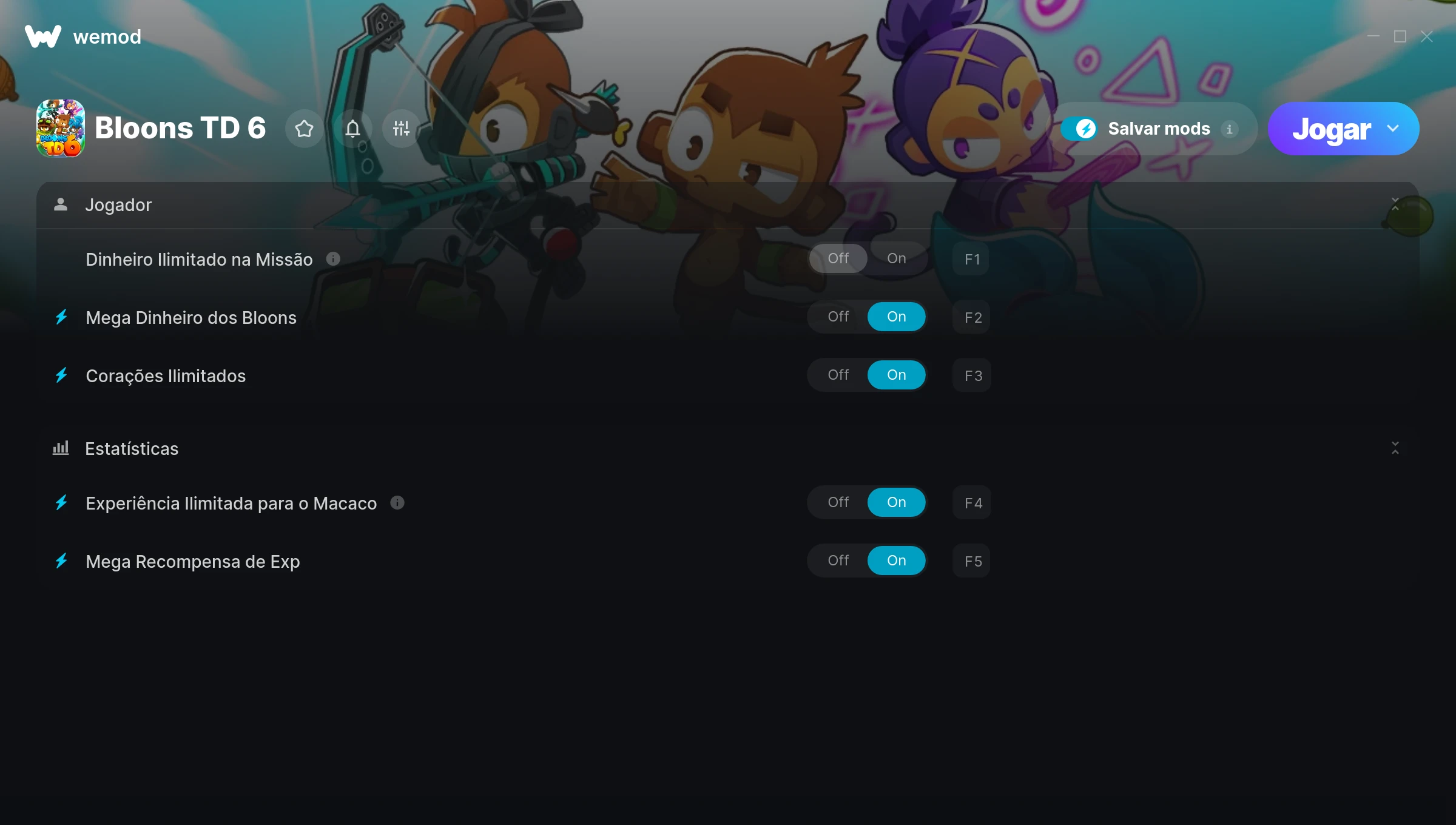The width and height of the screenshot is (1456, 825).
Task: Show info for Dinheiro Ilimitado na Missão
Action: [333, 259]
